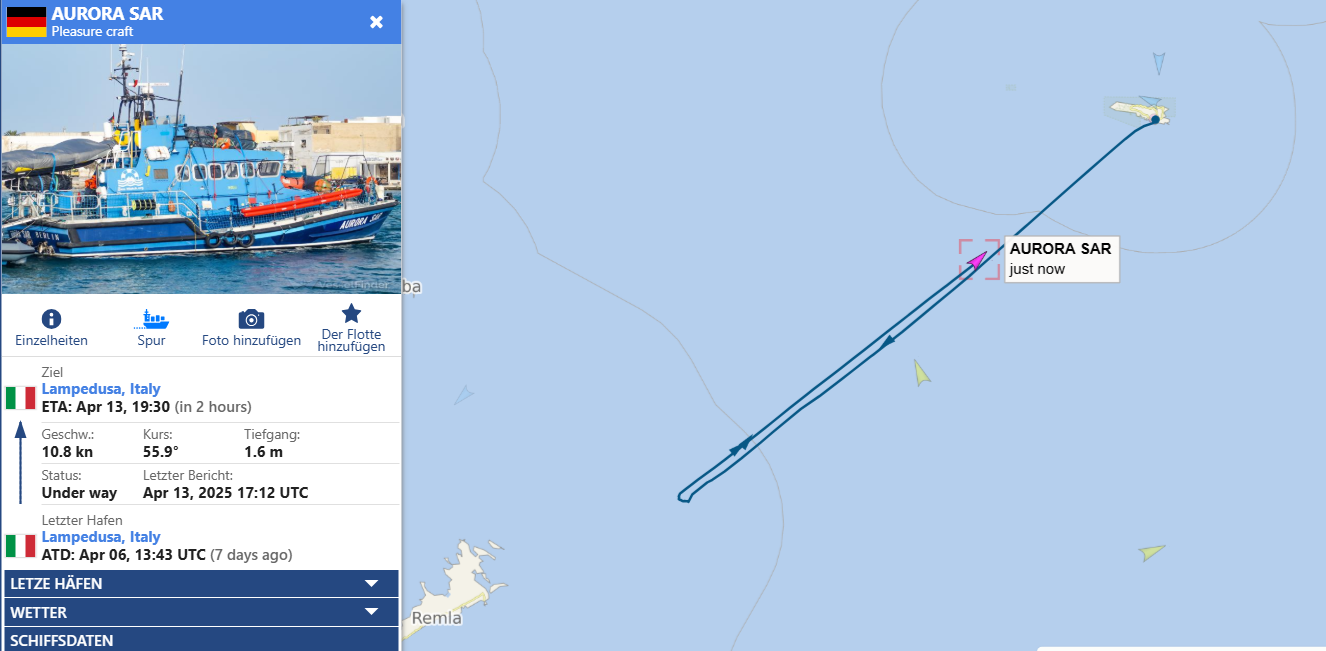Open the last port Lampedusa, Italy link
Screen dimensions: 1326x651
pos(101,537)
